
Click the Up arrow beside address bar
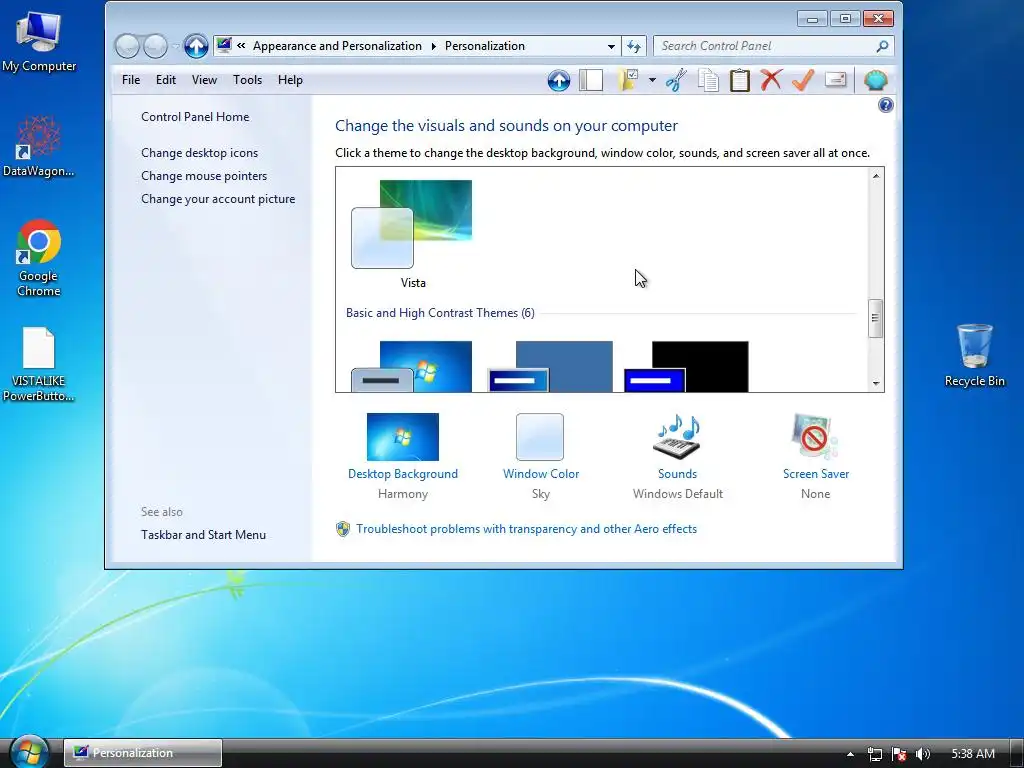195,46
